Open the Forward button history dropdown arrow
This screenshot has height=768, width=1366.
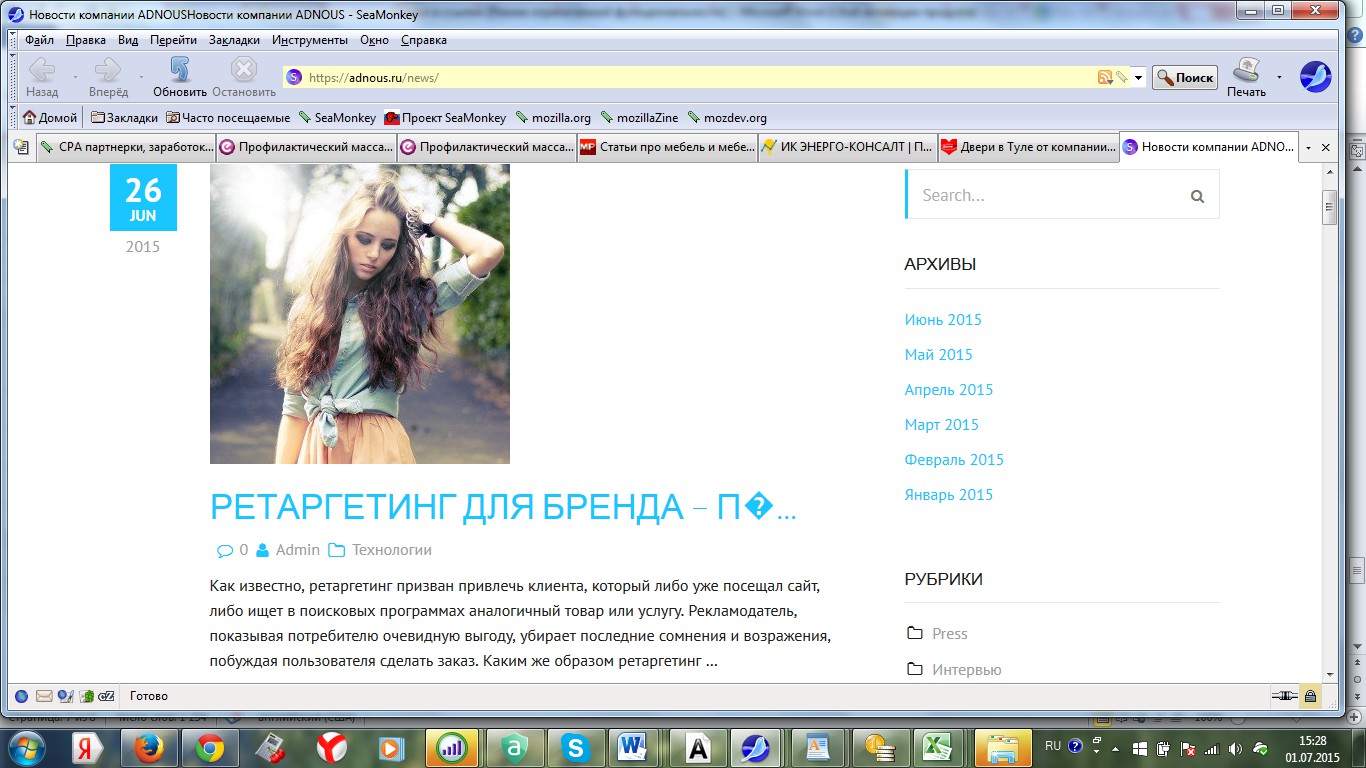(x=141, y=77)
